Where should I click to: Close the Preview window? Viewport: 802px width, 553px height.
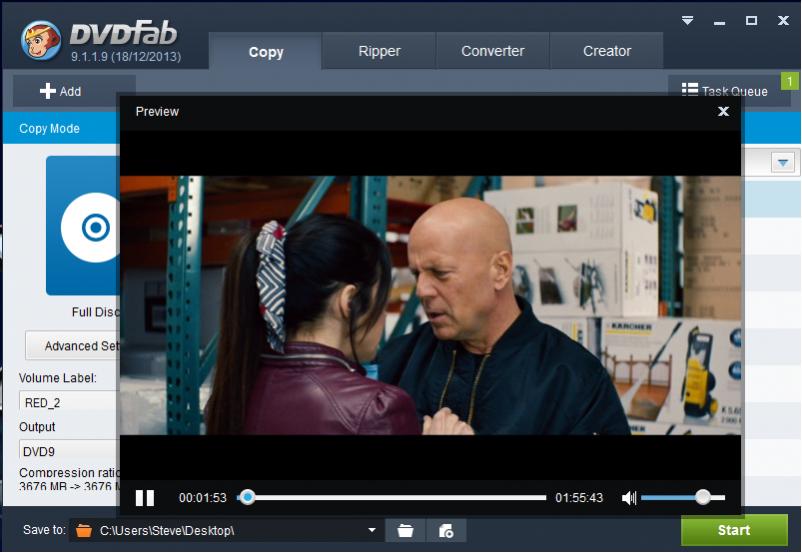coord(723,111)
